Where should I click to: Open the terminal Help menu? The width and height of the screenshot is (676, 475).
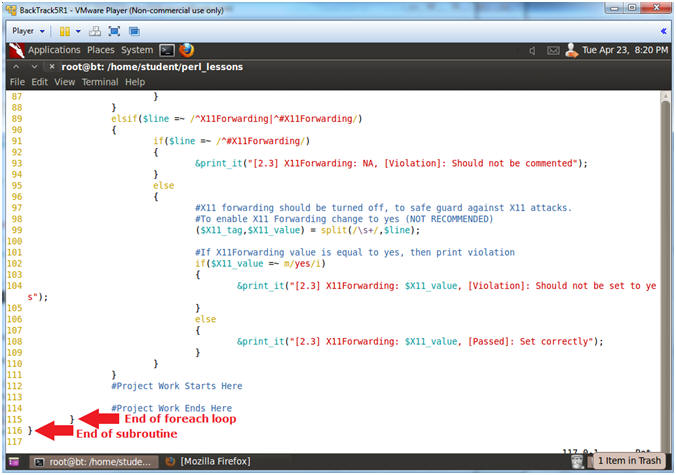coord(135,82)
